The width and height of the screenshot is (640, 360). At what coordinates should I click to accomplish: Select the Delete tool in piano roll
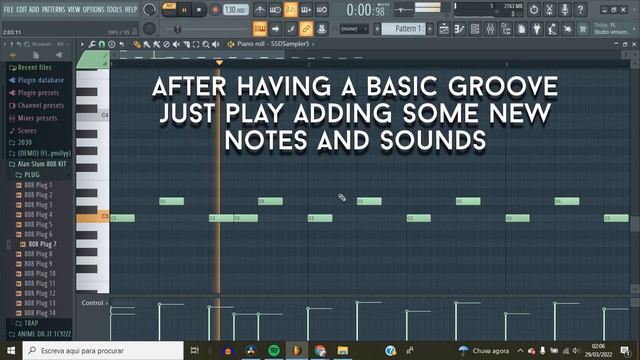pyautogui.click(x=167, y=44)
